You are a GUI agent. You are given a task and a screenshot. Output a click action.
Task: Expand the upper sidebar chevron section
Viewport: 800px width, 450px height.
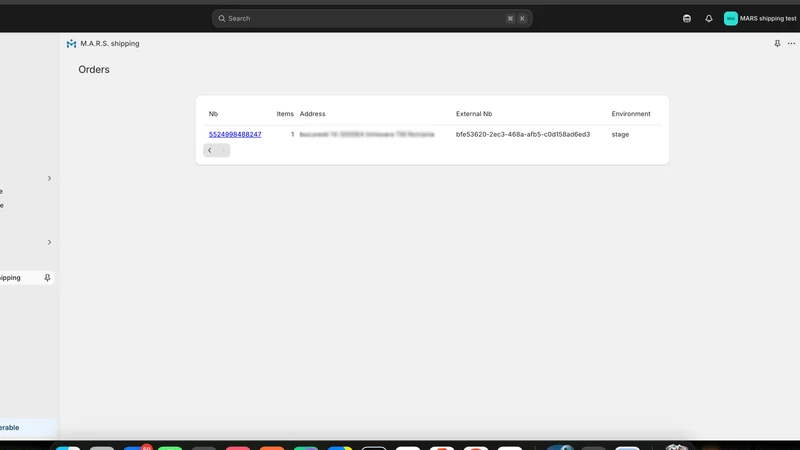[49, 179]
